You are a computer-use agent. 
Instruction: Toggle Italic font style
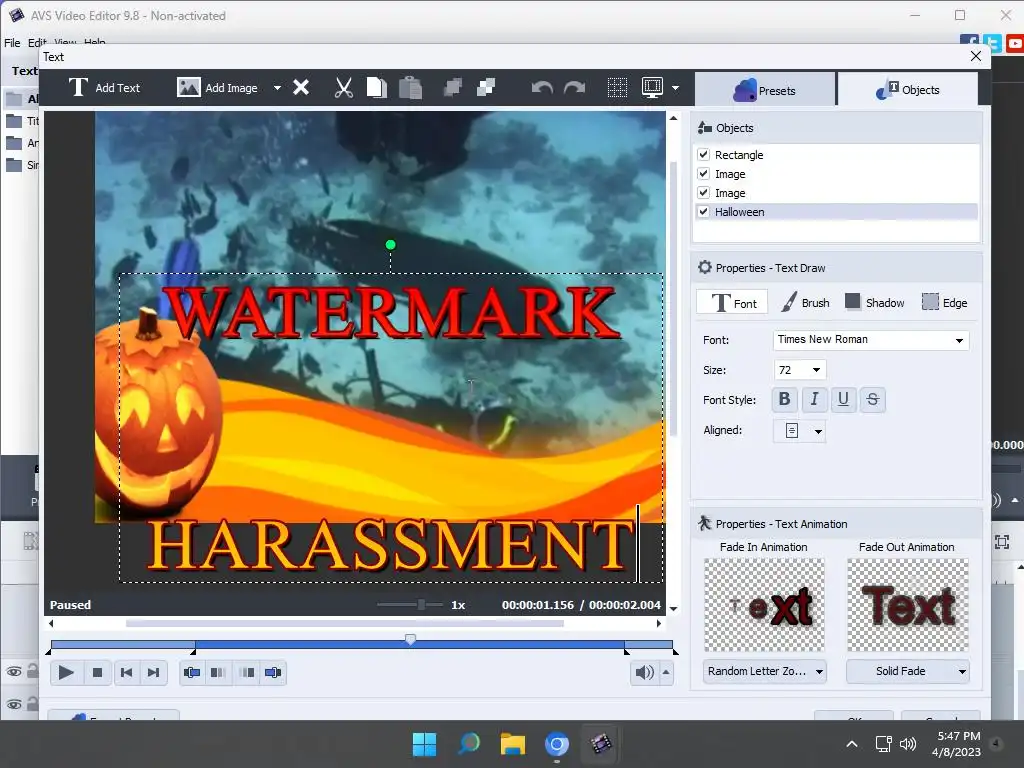point(814,399)
